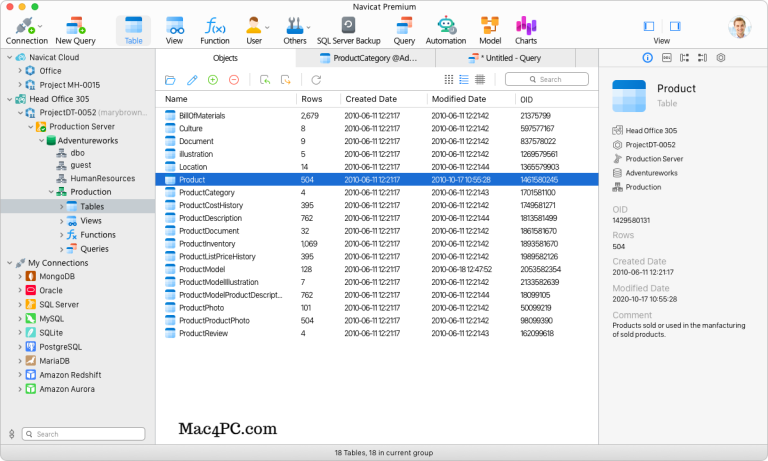Click the sidebar Search field
Screen dimensions: 768x461
(x=83, y=434)
